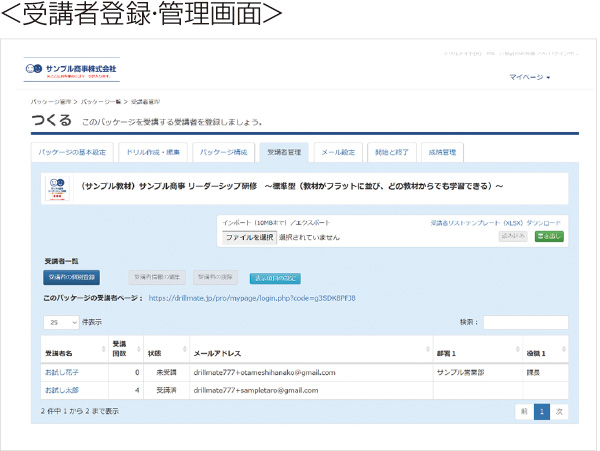Click the dark blue 受講者の個別登録 button
Image resolution: width=600 pixels, height=451 pixels.
72,278
